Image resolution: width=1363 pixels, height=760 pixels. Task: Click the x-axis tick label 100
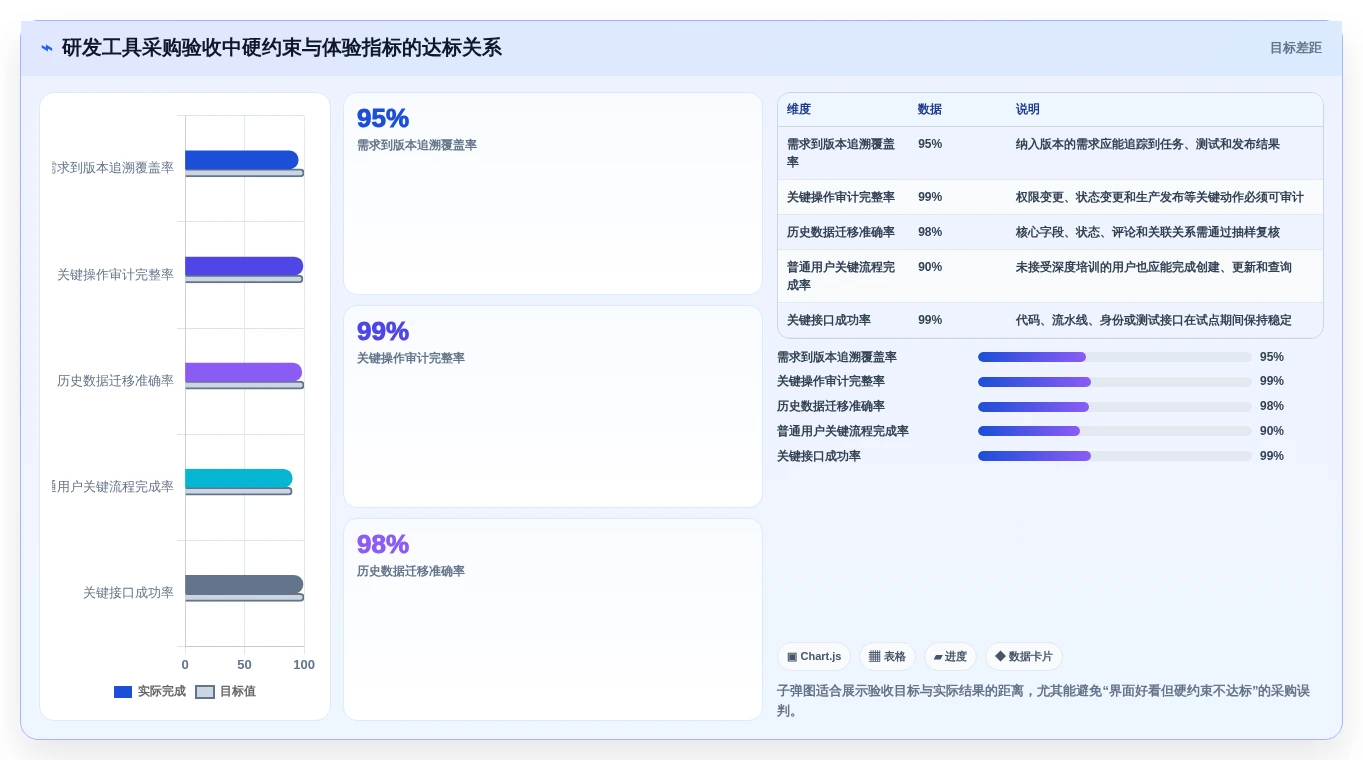(304, 665)
